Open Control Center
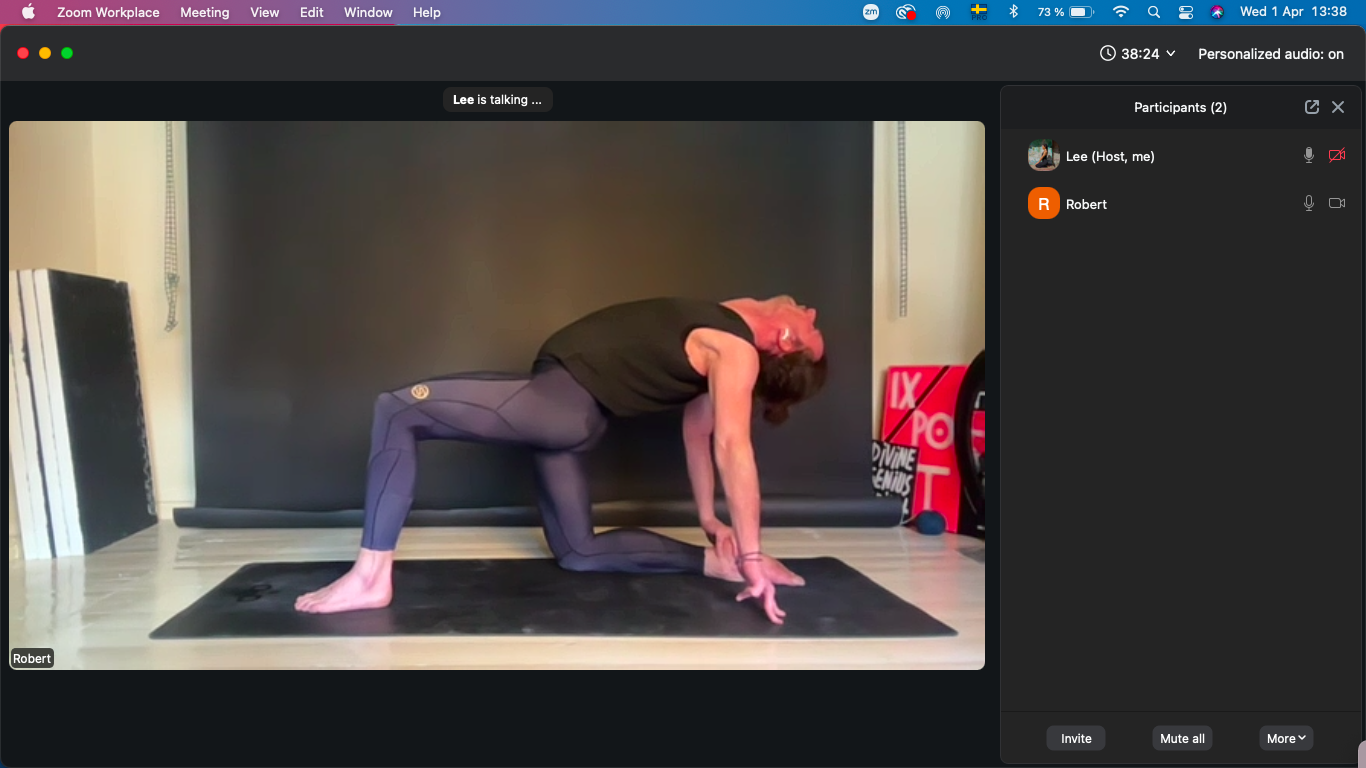The height and width of the screenshot is (768, 1366). pyautogui.click(x=1186, y=12)
